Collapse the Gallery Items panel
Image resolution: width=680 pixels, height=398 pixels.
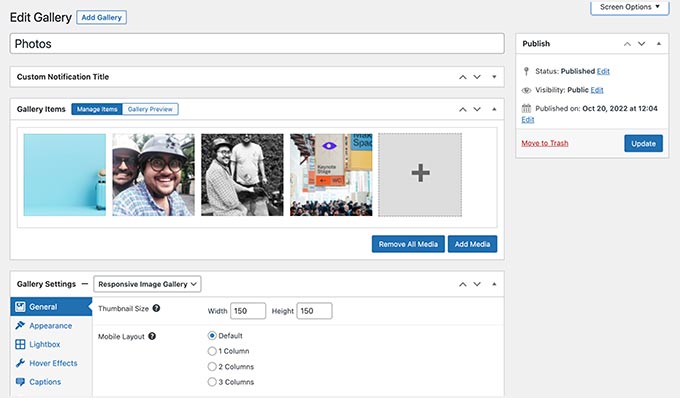494,109
